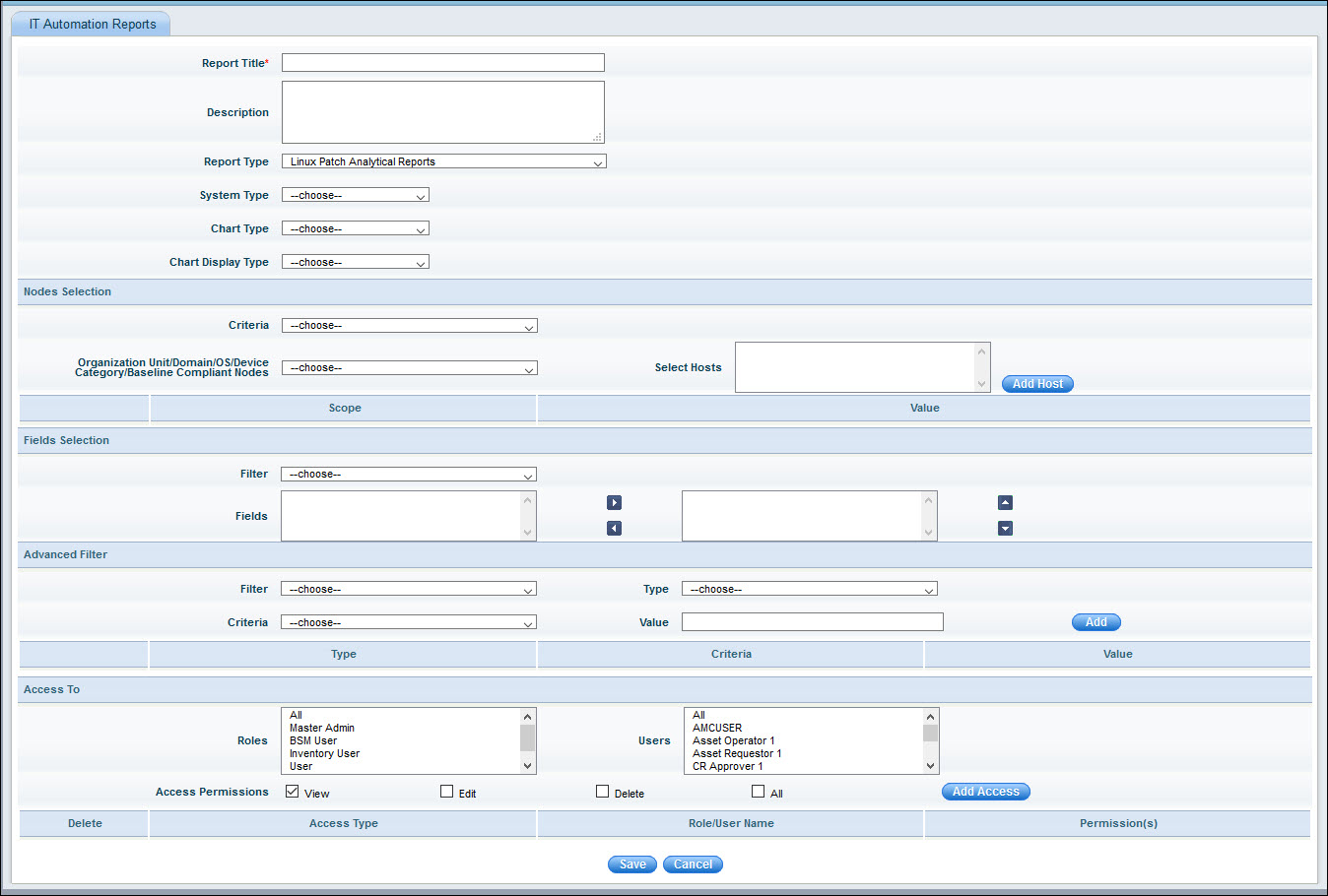Screen dimensions: 1328x896
Task: Toggle the View access permission checkbox
Action: tap(293, 792)
